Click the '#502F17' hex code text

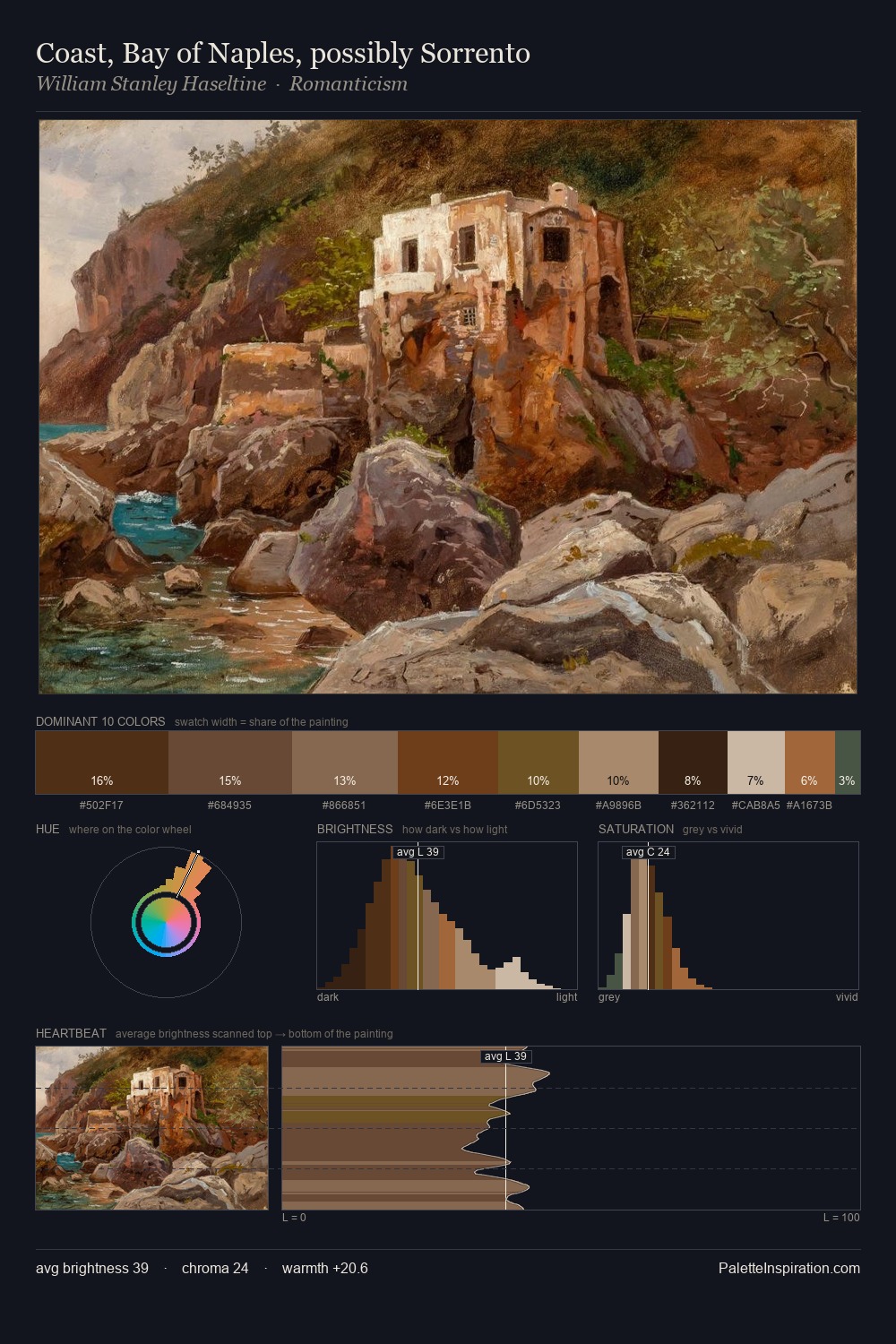click(x=101, y=806)
